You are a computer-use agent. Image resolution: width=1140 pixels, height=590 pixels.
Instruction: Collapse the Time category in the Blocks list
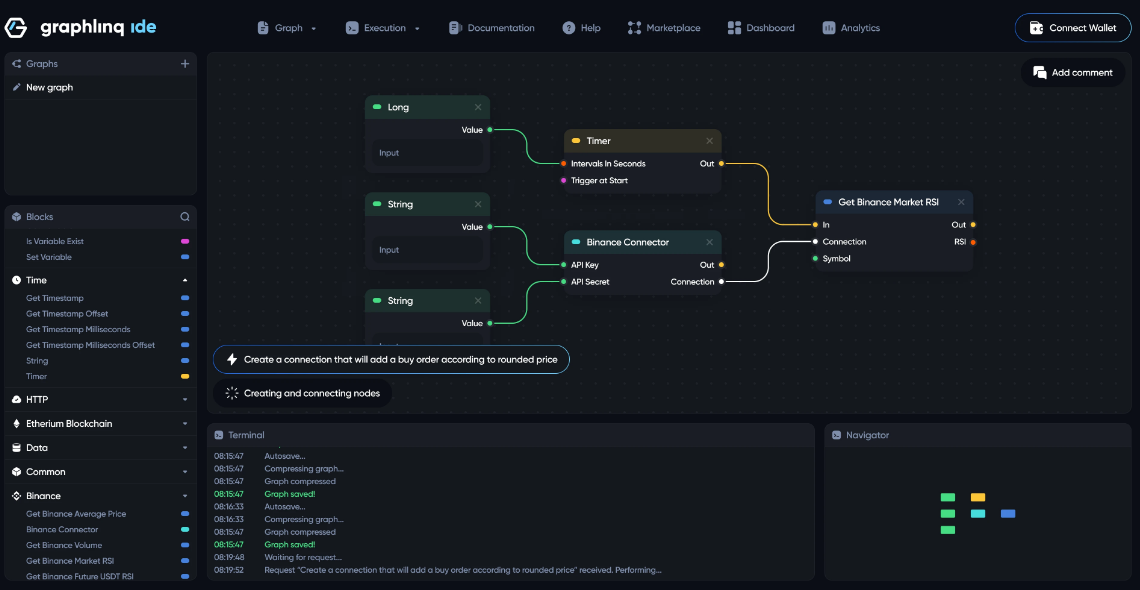click(183, 280)
